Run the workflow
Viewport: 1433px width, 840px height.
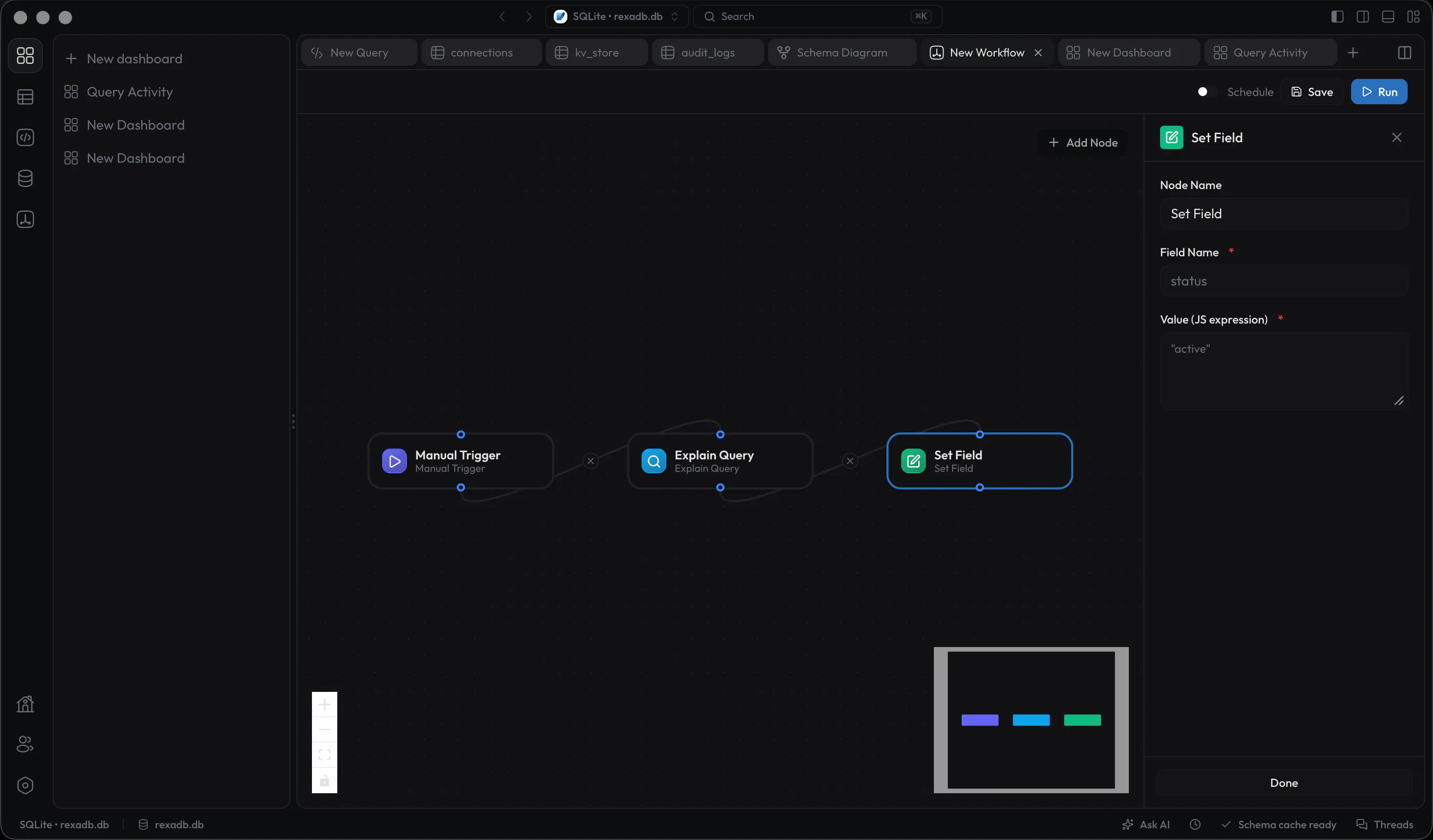[1379, 92]
